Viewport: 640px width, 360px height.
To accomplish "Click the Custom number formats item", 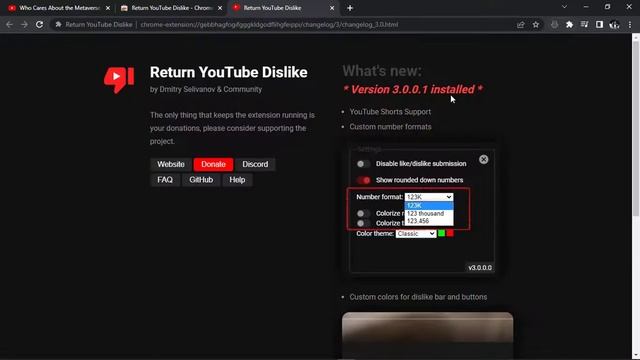I will click(390, 127).
